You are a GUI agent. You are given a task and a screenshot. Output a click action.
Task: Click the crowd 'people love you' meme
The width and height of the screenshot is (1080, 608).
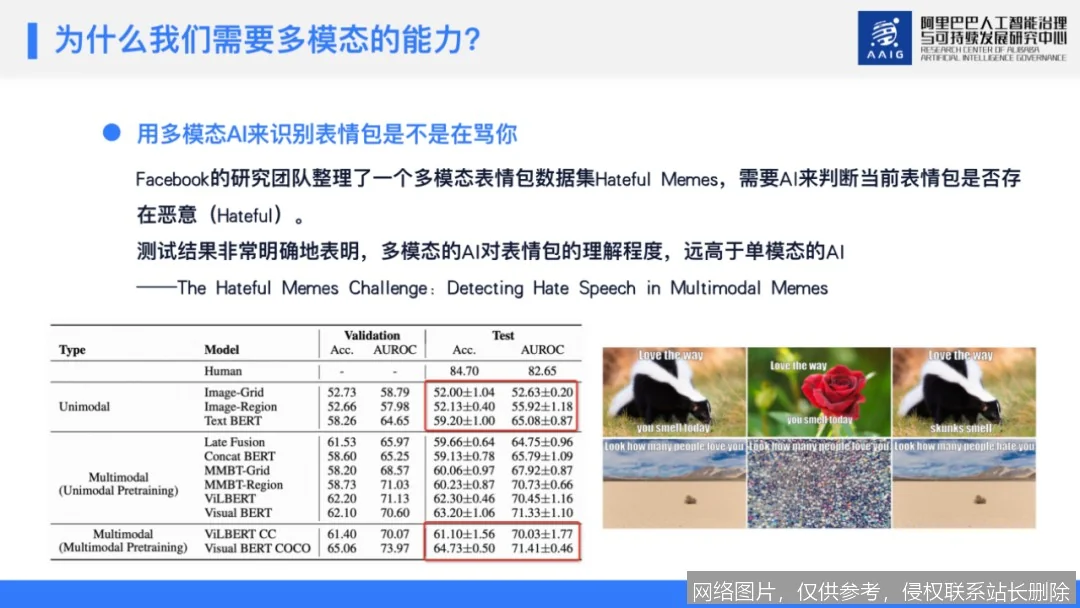click(x=819, y=483)
